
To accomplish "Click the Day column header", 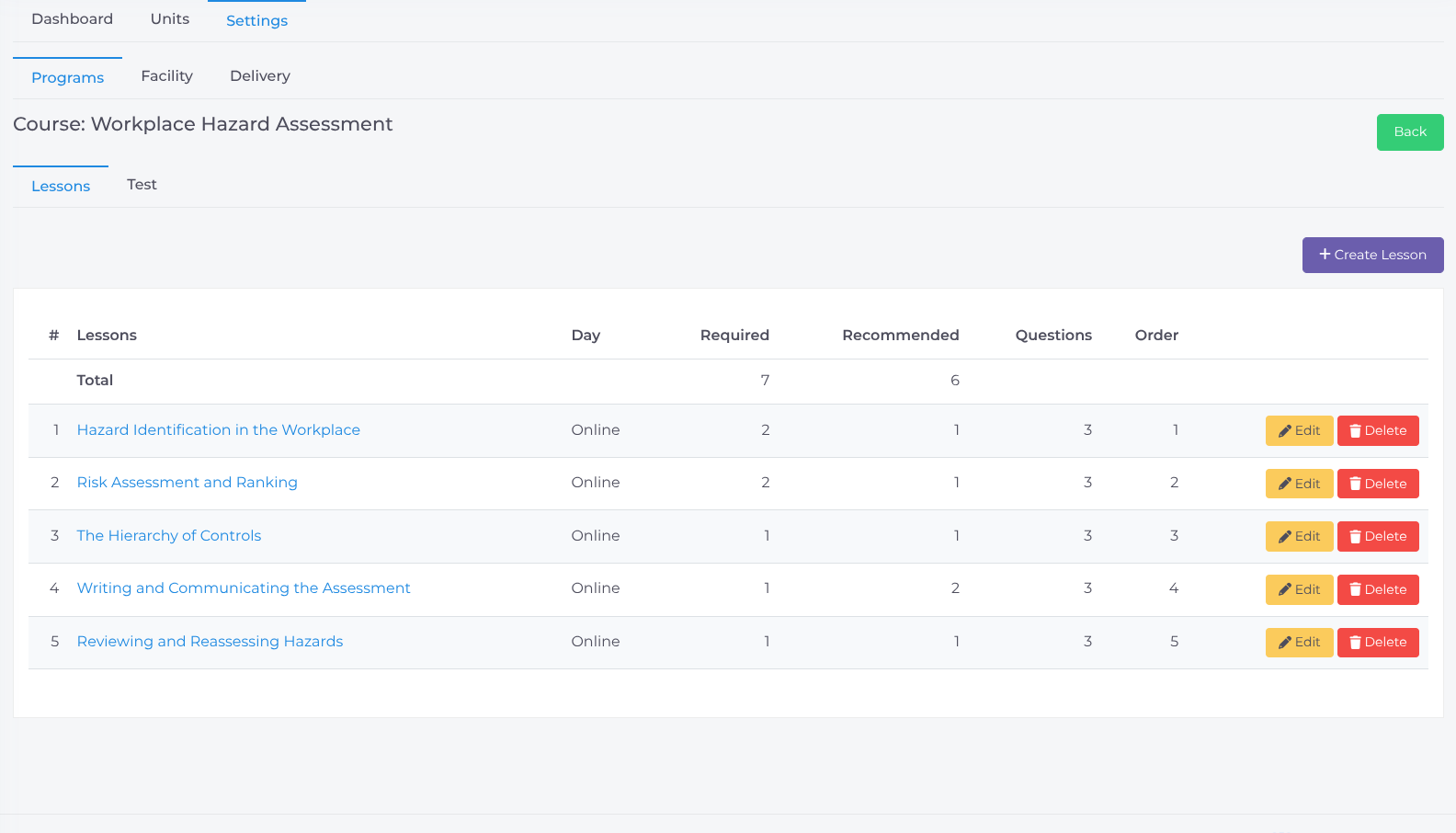I will [x=586, y=336].
